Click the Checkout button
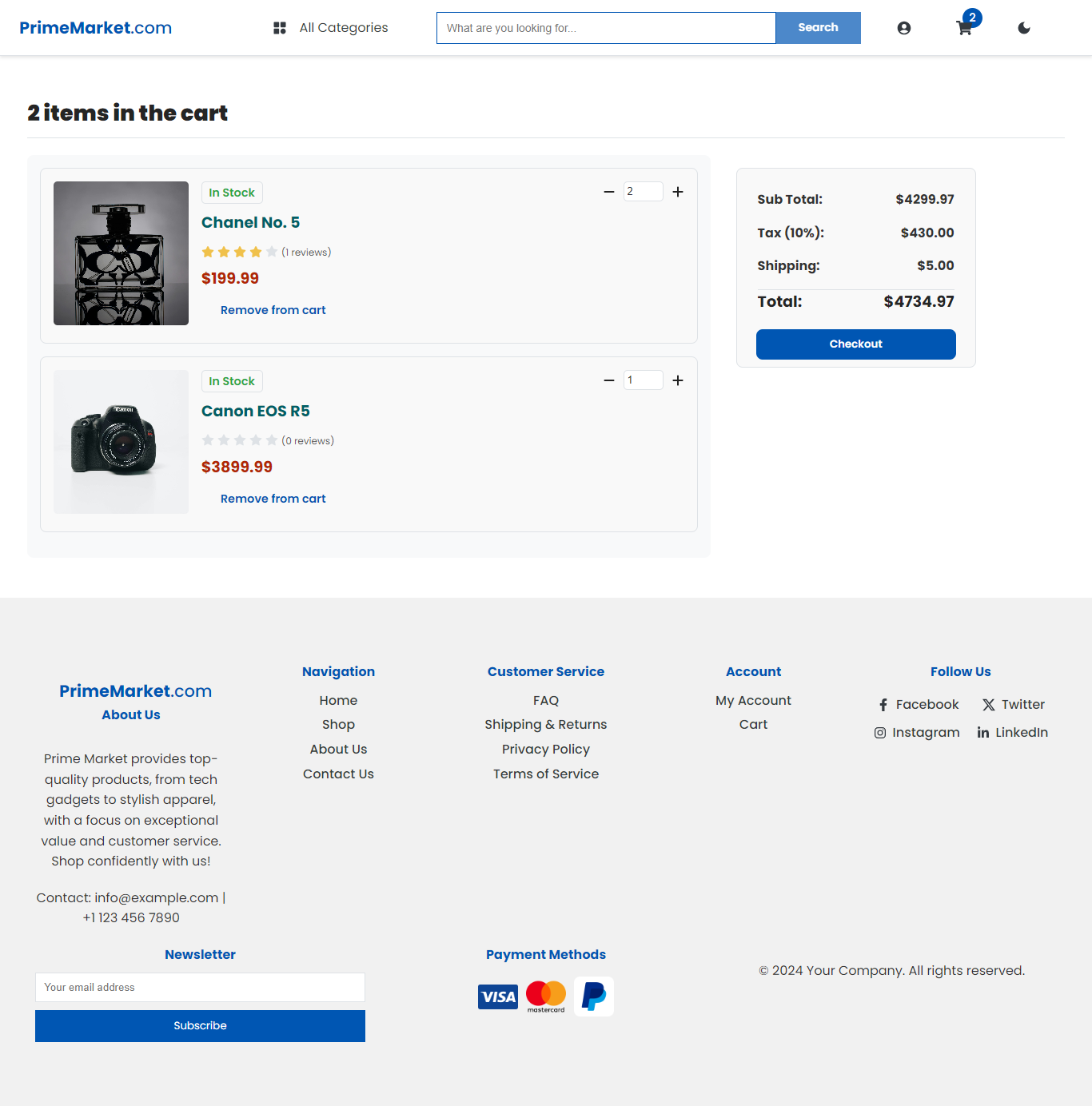Image resolution: width=1092 pixels, height=1106 pixels. (855, 344)
